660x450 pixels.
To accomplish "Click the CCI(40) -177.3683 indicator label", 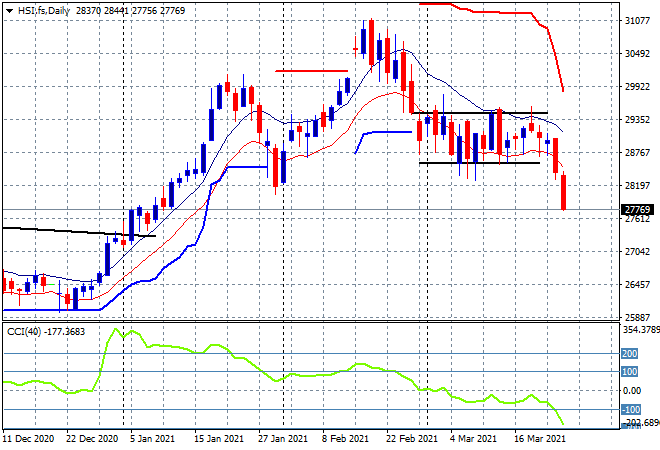I will point(46,332).
